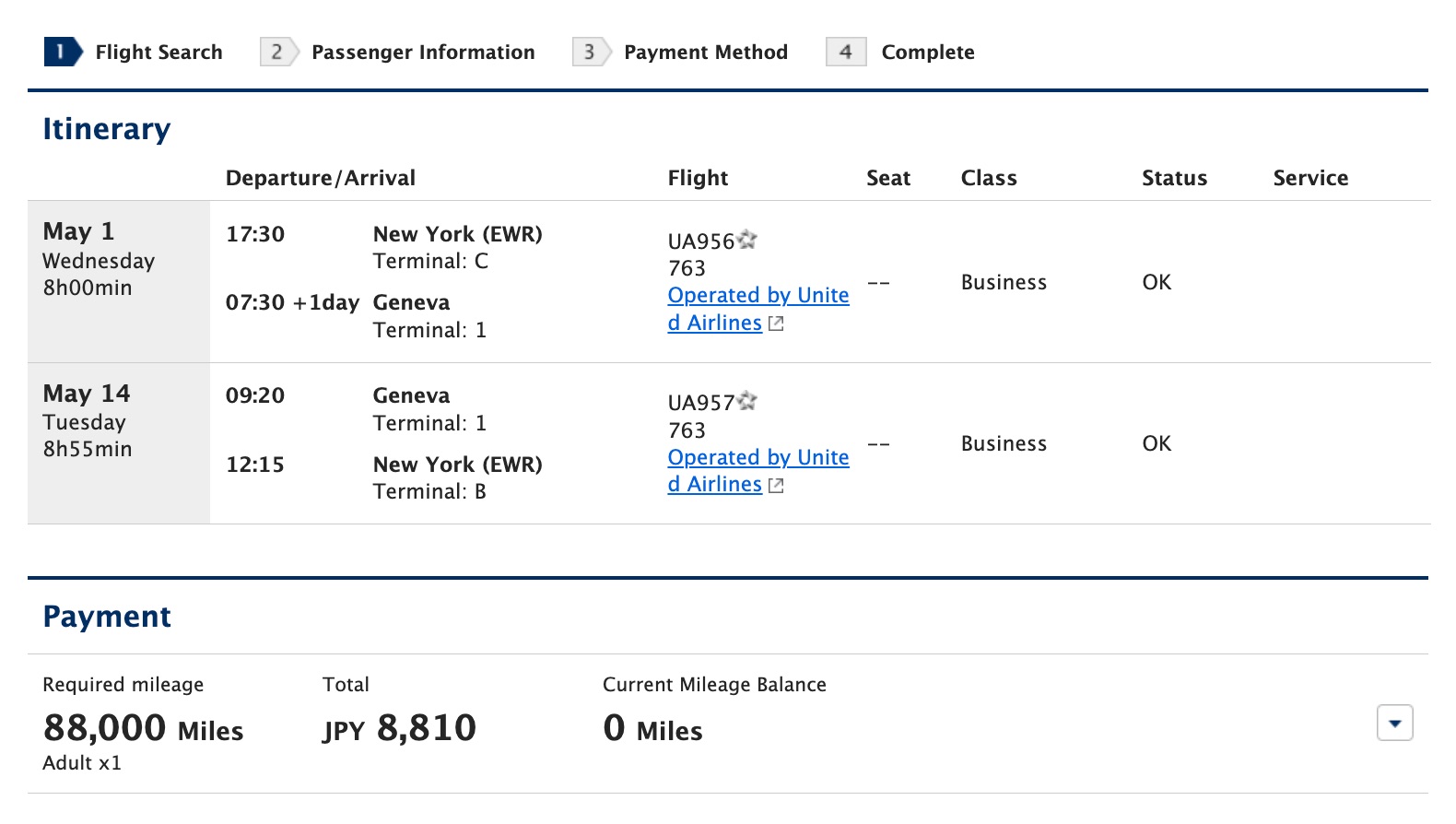The width and height of the screenshot is (1456, 824).
Task: Switch to the Passenger Information step
Action: (423, 53)
